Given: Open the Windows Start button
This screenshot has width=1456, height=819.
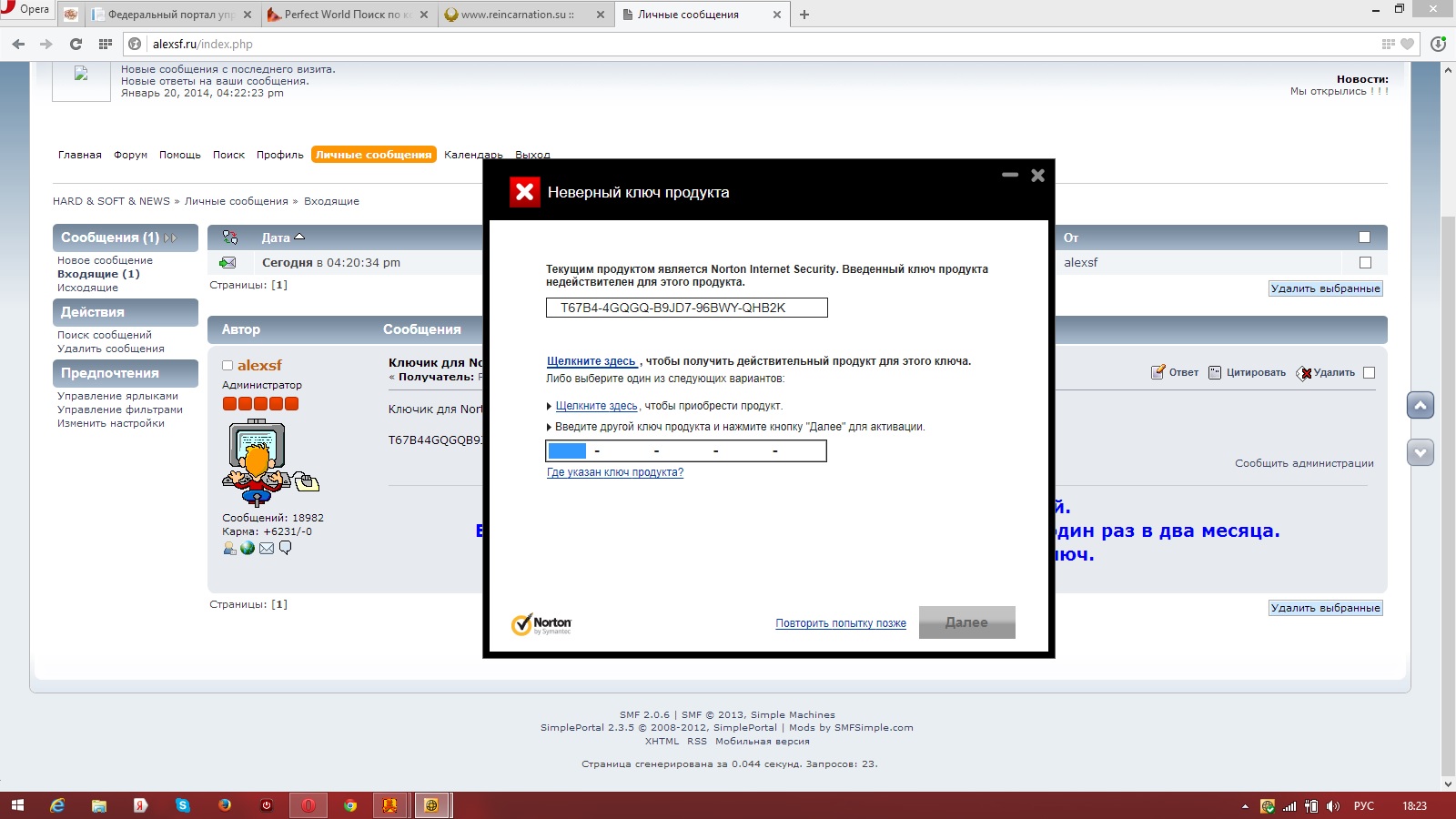Looking at the screenshot, I should coord(17,805).
